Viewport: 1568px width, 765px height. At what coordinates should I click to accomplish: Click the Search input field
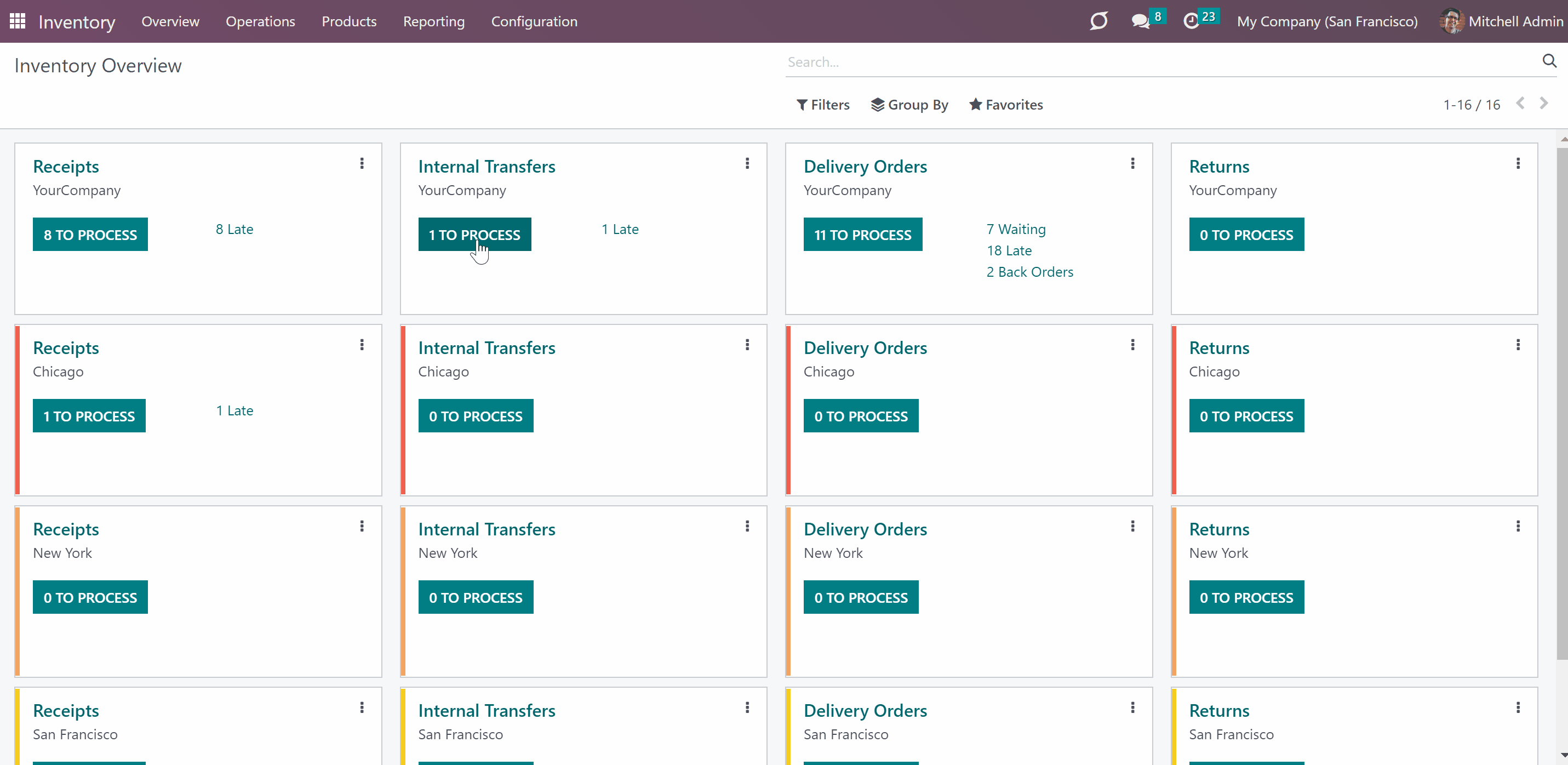pyautogui.click(x=1161, y=61)
